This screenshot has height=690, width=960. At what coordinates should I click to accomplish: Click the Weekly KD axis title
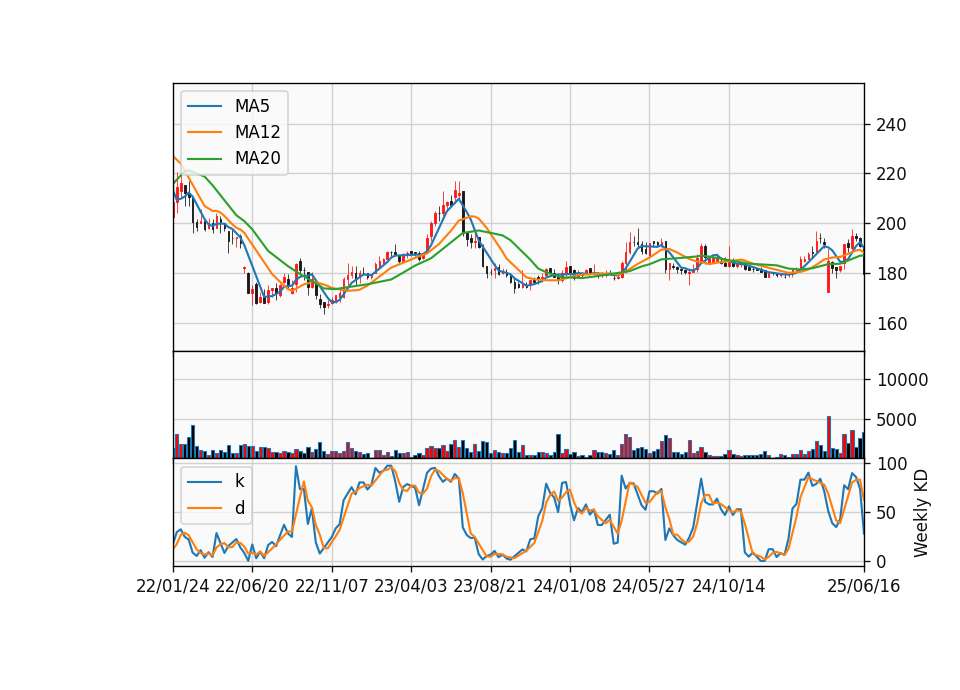click(921, 514)
